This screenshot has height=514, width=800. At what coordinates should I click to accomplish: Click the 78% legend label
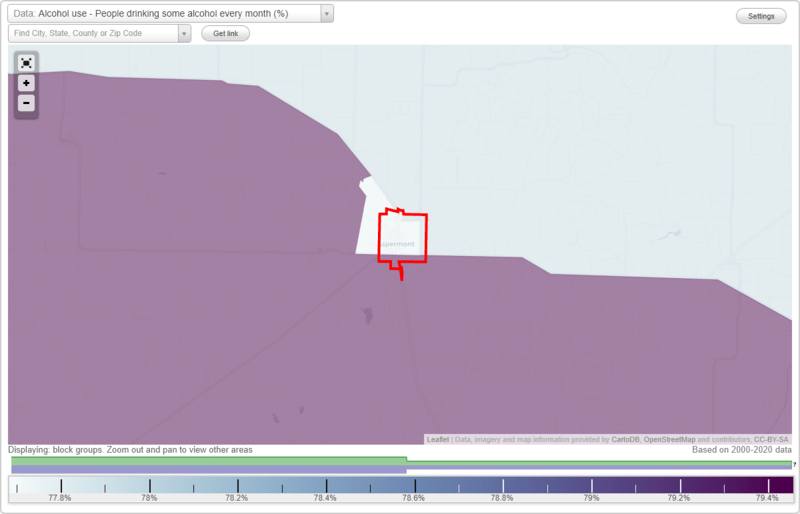[x=149, y=498]
